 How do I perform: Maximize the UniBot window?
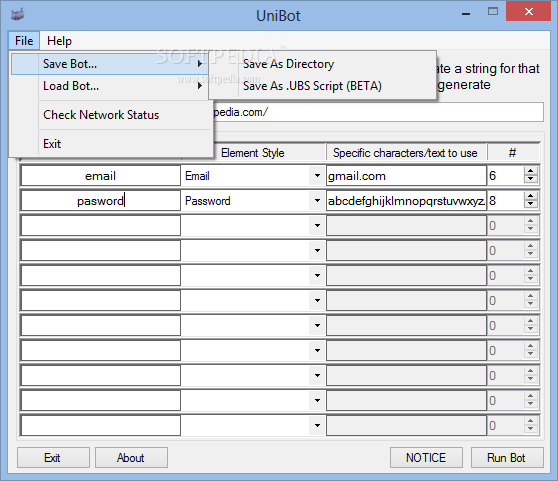[x=493, y=12]
